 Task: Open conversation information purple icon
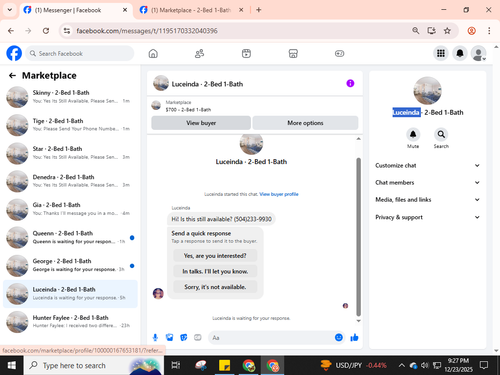click(x=350, y=83)
